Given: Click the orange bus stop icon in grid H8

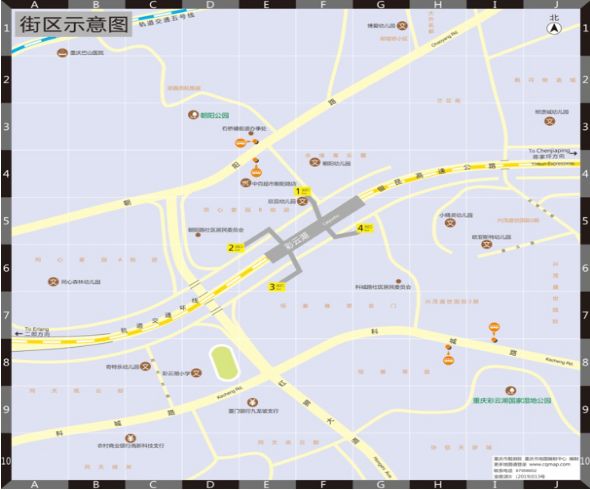Looking at the screenshot, I should coord(448,360).
